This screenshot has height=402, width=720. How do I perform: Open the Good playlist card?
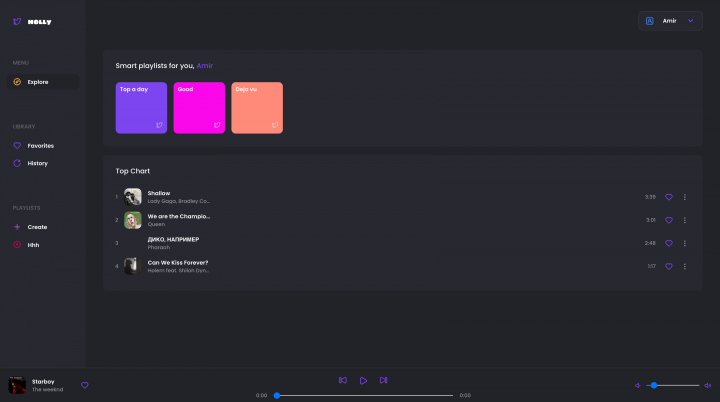coord(199,108)
